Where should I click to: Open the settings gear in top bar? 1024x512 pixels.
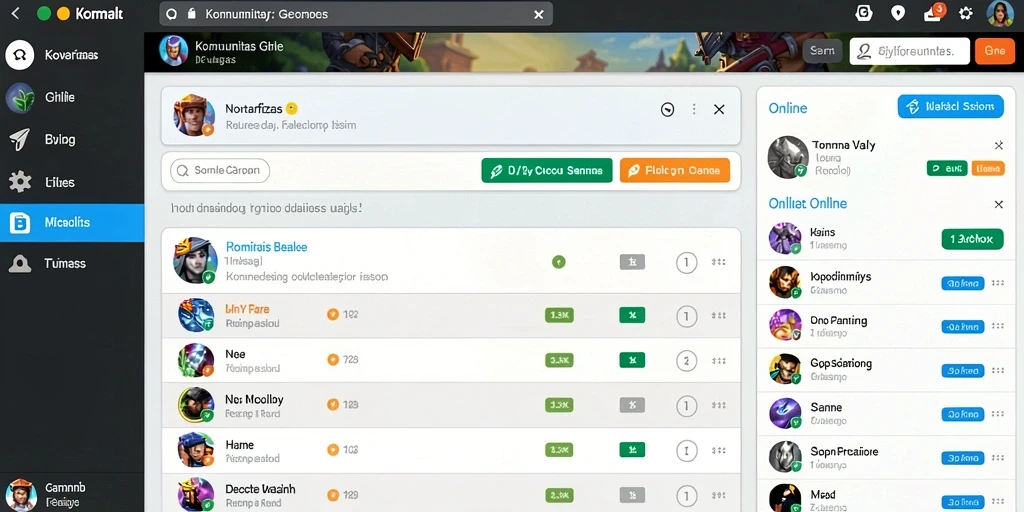(965, 14)
